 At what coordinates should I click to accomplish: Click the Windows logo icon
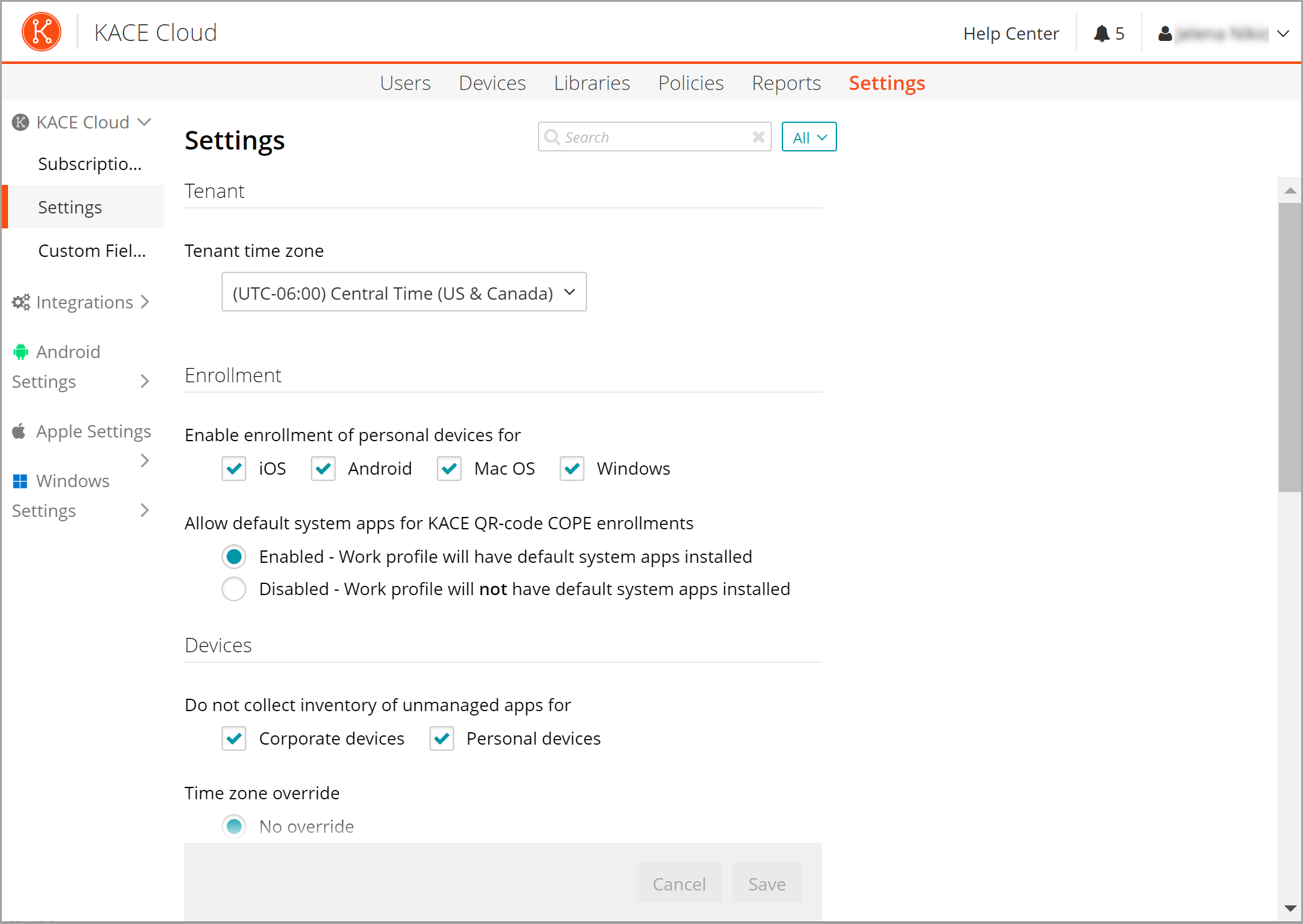(x=20, y=481)
